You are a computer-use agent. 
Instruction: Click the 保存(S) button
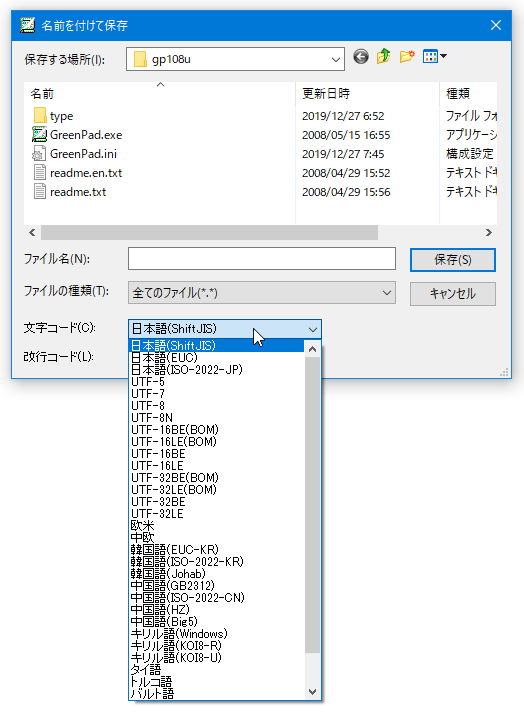click(453, 260)
